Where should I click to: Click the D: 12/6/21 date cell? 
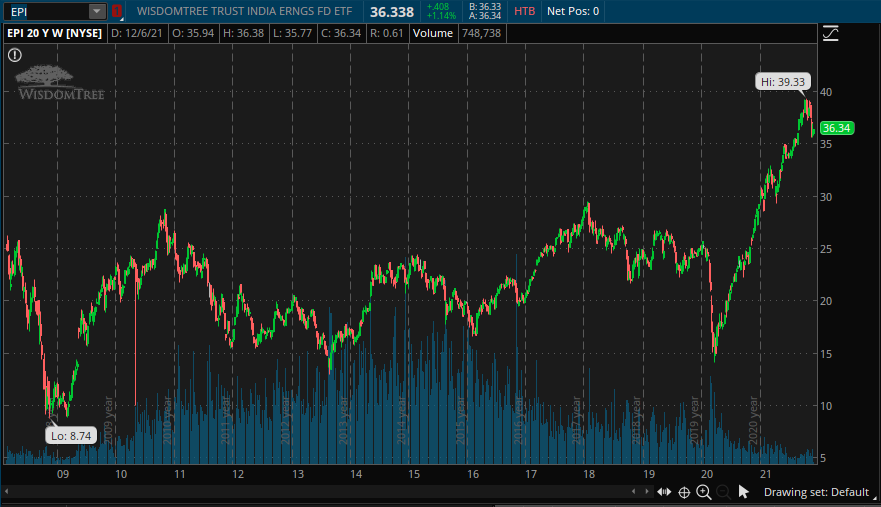(137, 33)
